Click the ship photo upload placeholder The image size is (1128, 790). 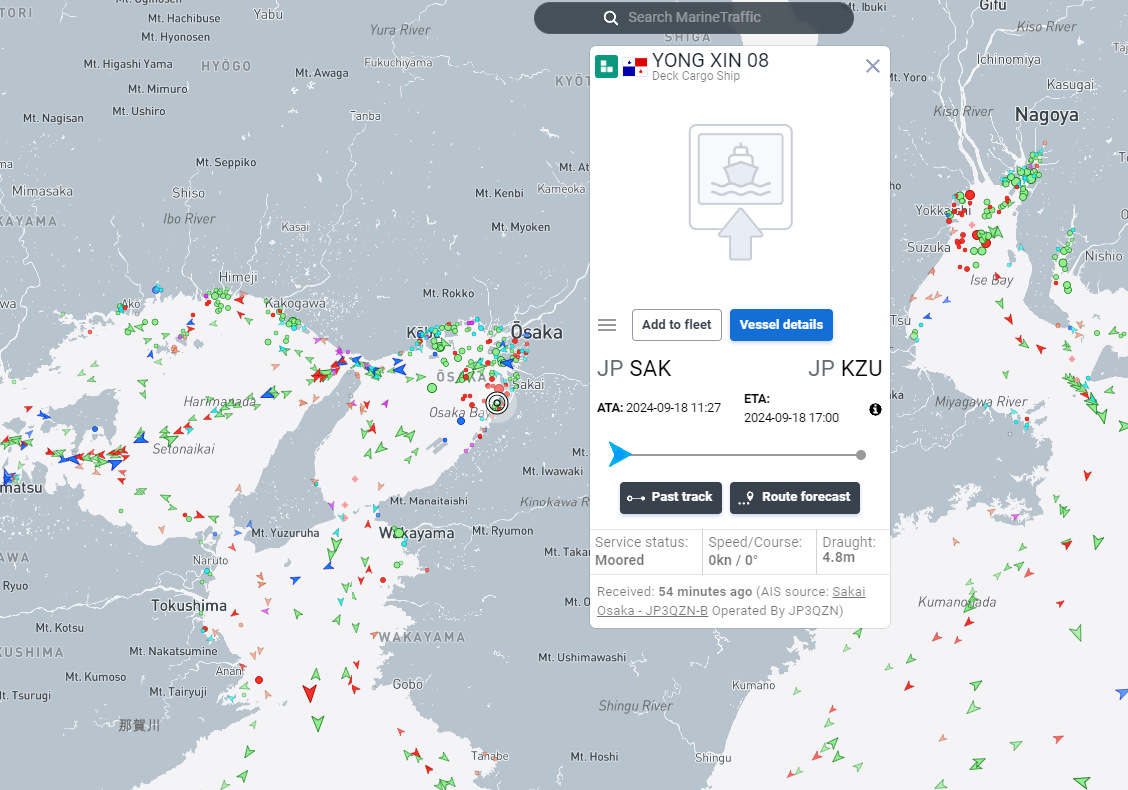(740, 192)
